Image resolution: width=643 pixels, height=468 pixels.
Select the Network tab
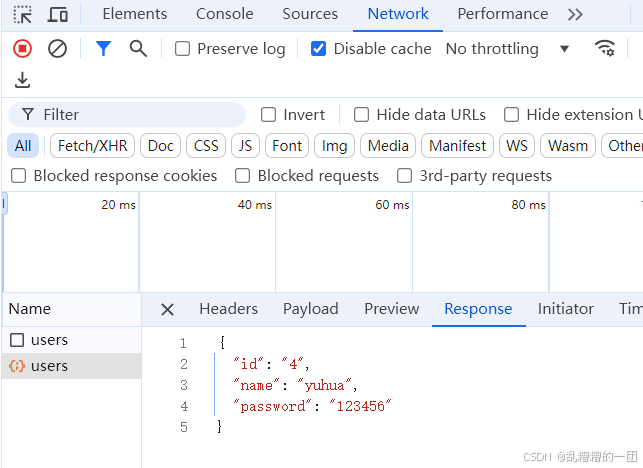(x=398, y=14)
